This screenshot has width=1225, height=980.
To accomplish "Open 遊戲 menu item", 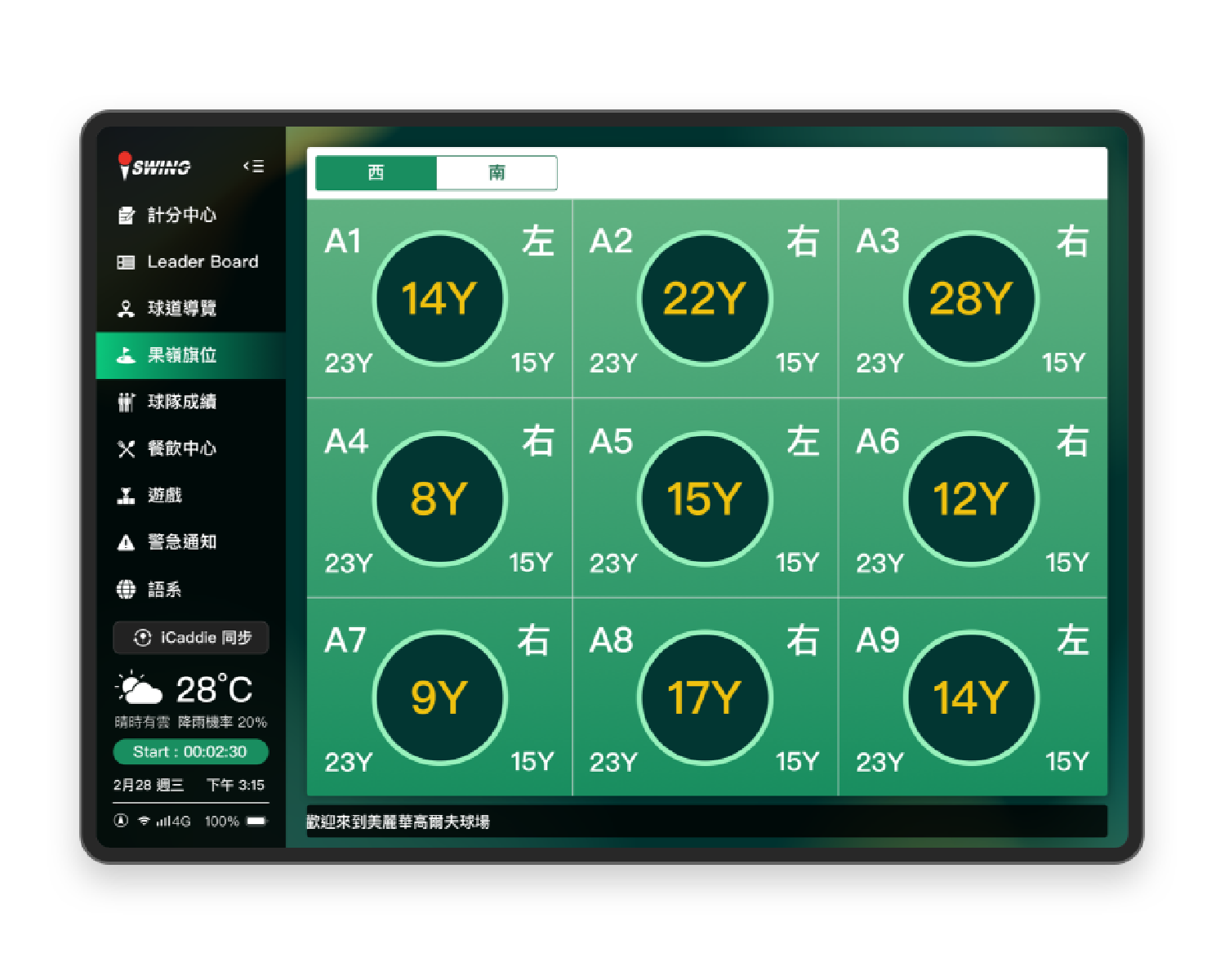I will pos(191,496).
